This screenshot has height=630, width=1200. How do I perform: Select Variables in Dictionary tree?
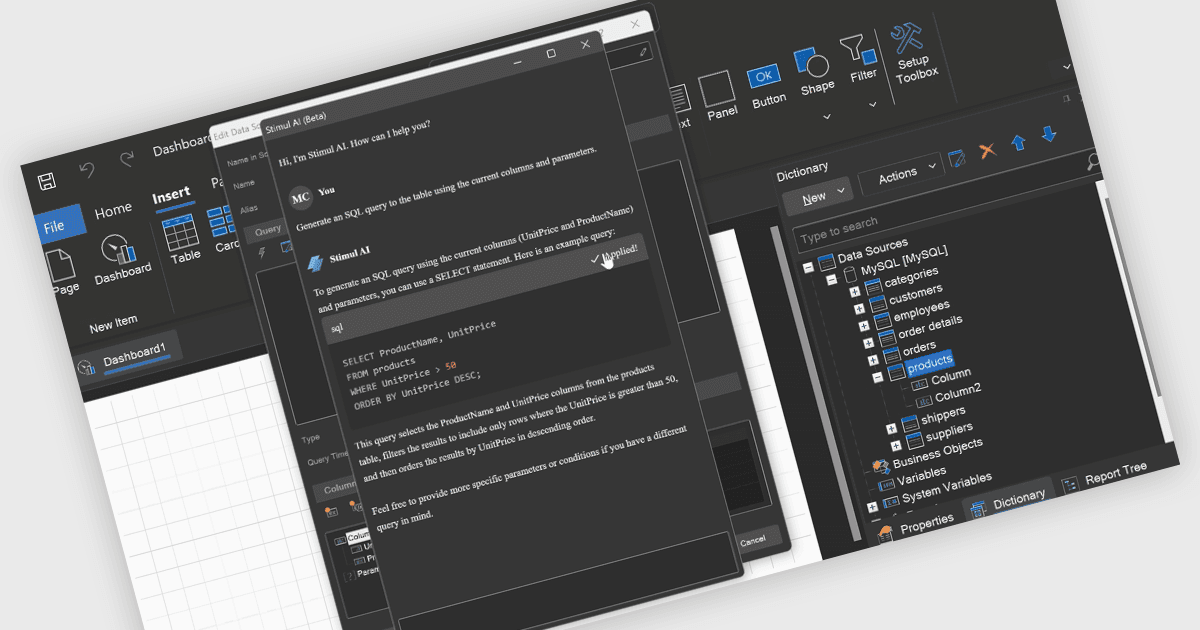(921, 475)
